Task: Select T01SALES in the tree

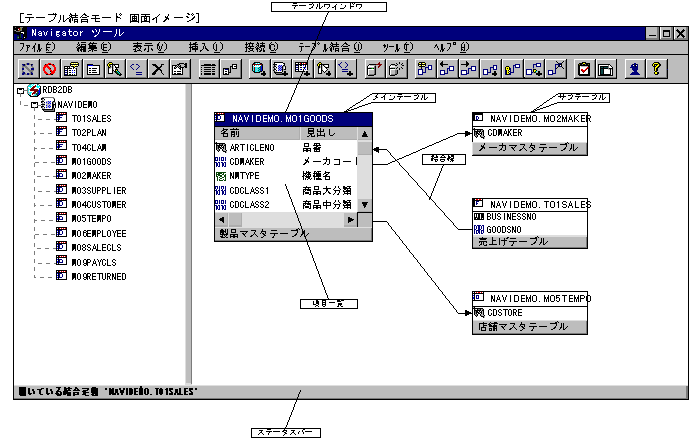Action: point(91,118)
